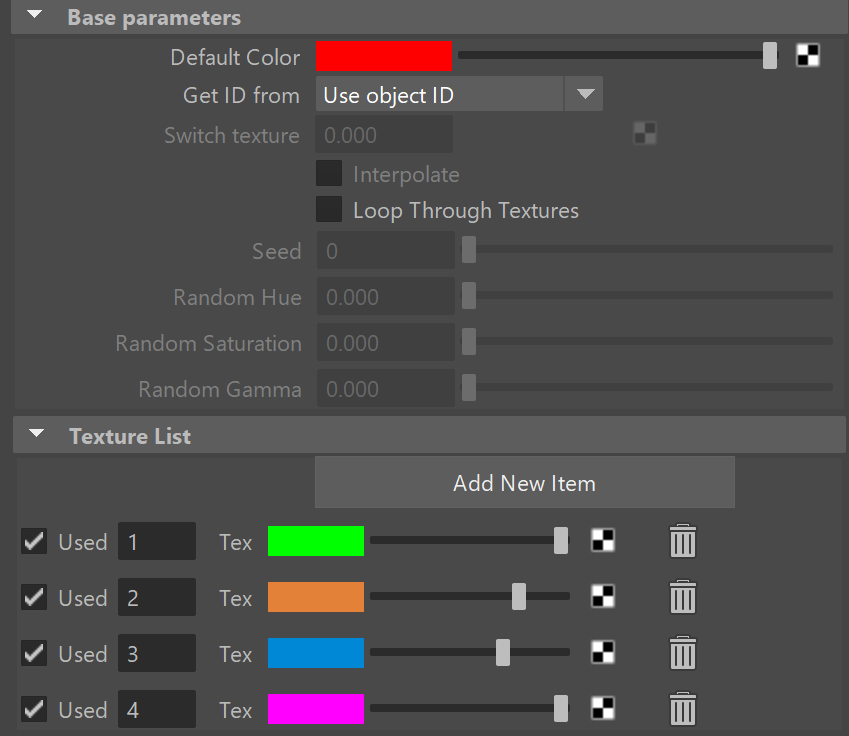Open the Get ID from dropdown
This screenshot has width=849, height=736.
(459, 94)
